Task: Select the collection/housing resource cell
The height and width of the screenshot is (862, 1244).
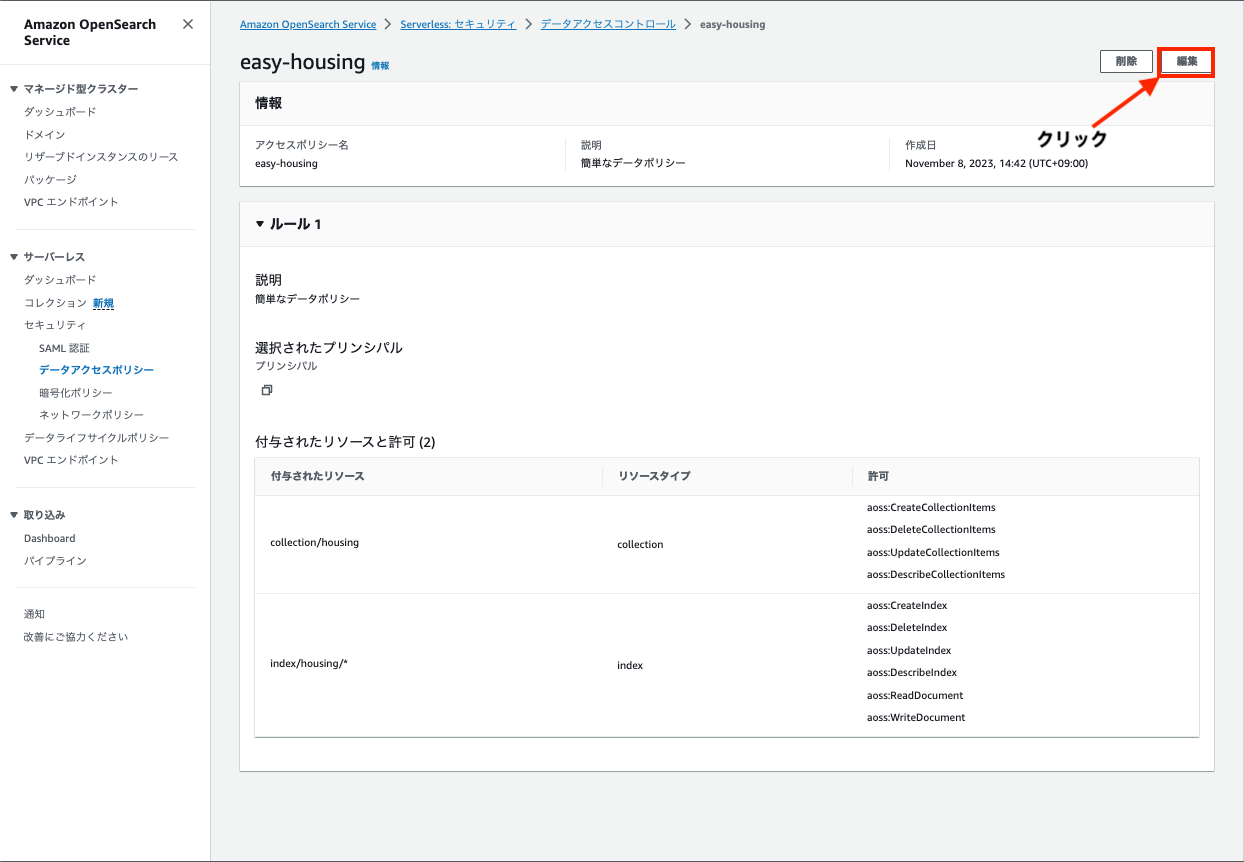Action: 314,542
